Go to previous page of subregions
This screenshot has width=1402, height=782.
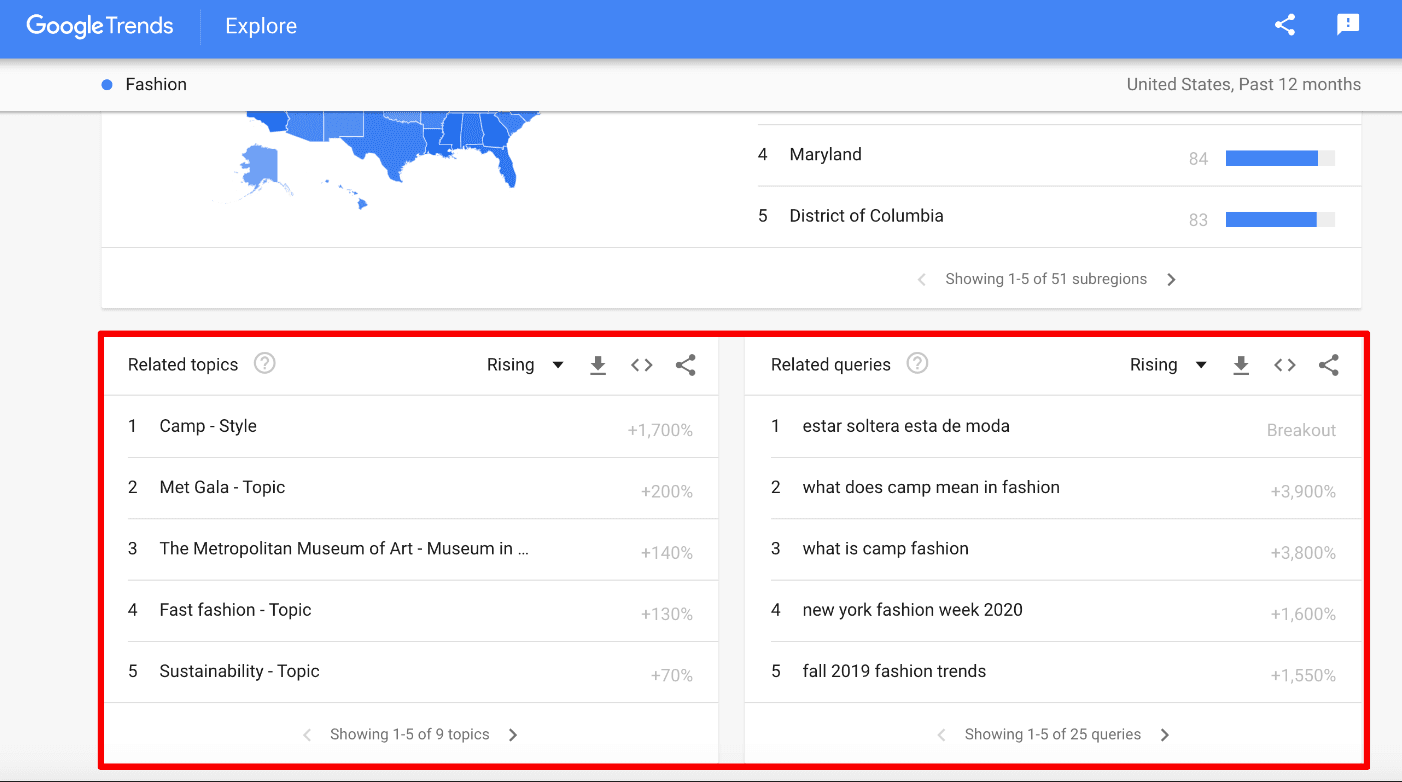(x=922, y=280)
